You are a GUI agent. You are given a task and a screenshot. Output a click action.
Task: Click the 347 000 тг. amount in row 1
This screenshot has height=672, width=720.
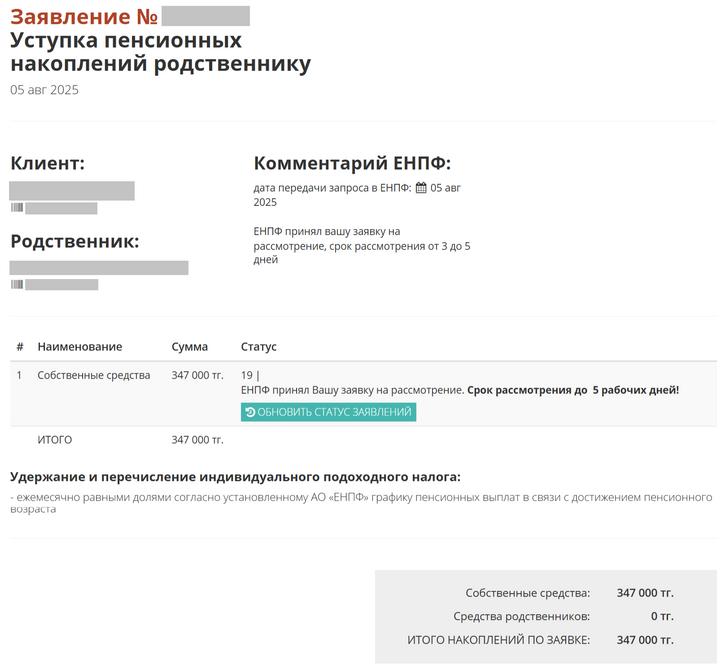click(197, 376)
